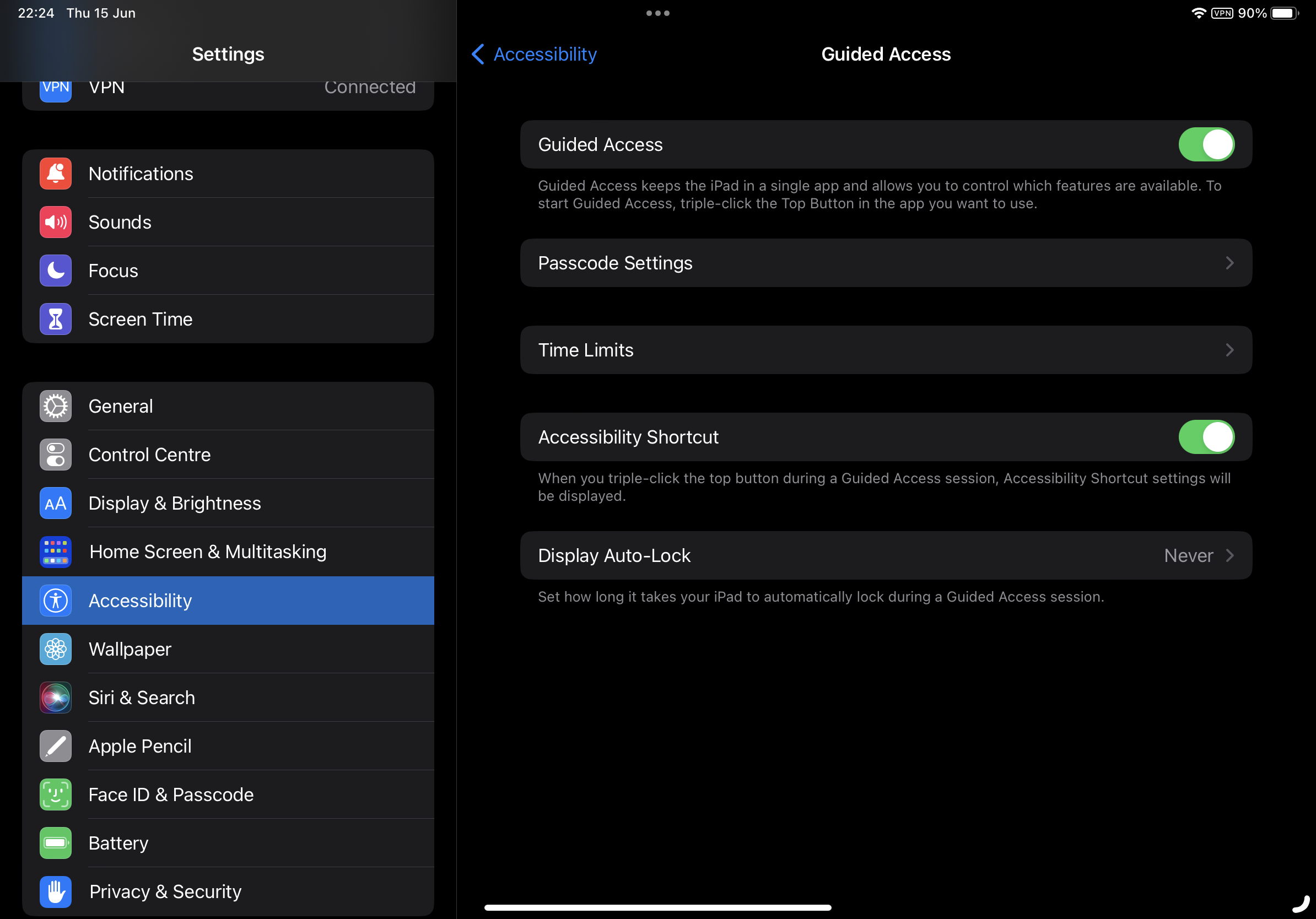Select the Siri & Search row
This screenshot has width=1316, height=919.
[228, 698]
